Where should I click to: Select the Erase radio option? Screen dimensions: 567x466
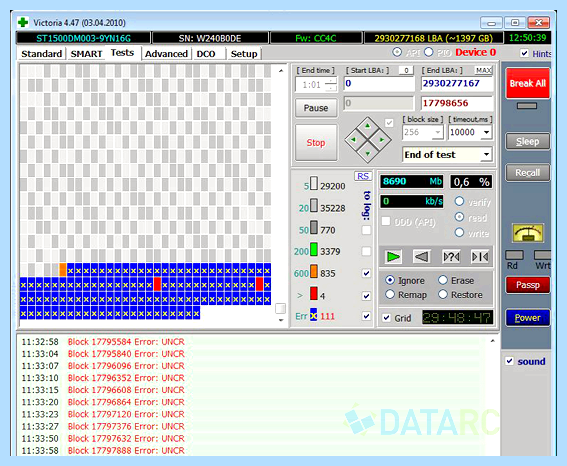[x=443, y=280]
